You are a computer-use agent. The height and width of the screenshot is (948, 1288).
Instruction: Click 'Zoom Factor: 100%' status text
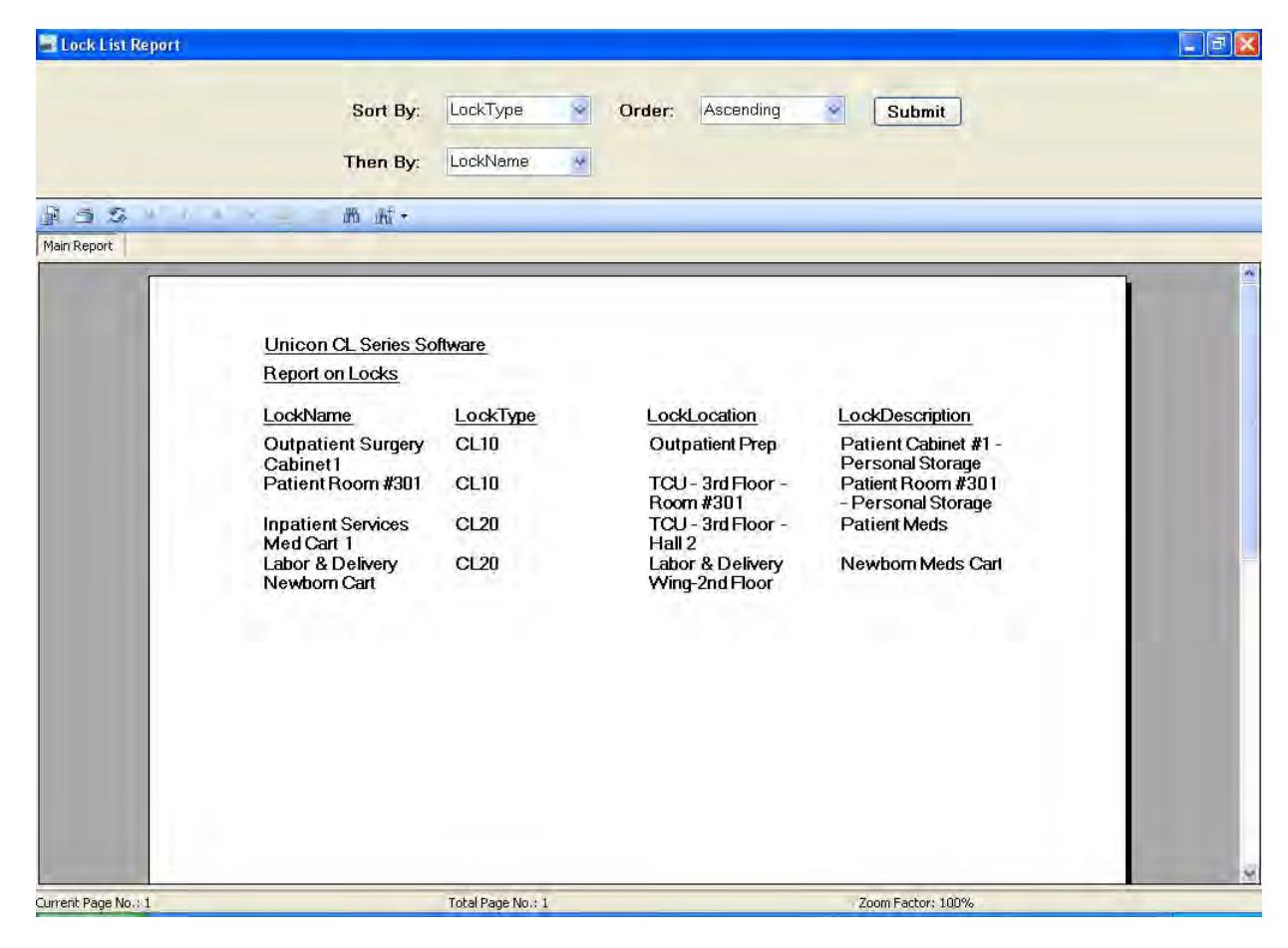point(916,903)
